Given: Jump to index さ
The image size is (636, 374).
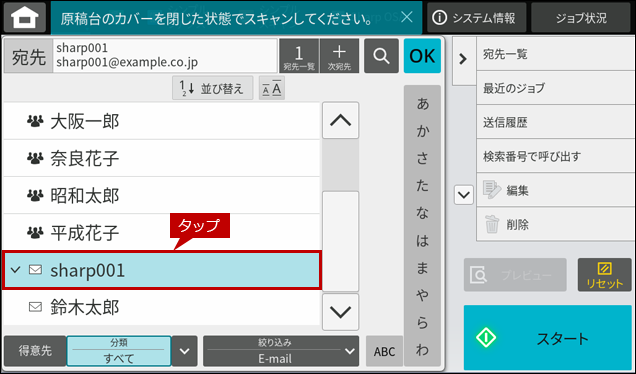Looking at the screenshot, I should click(422, 158).
